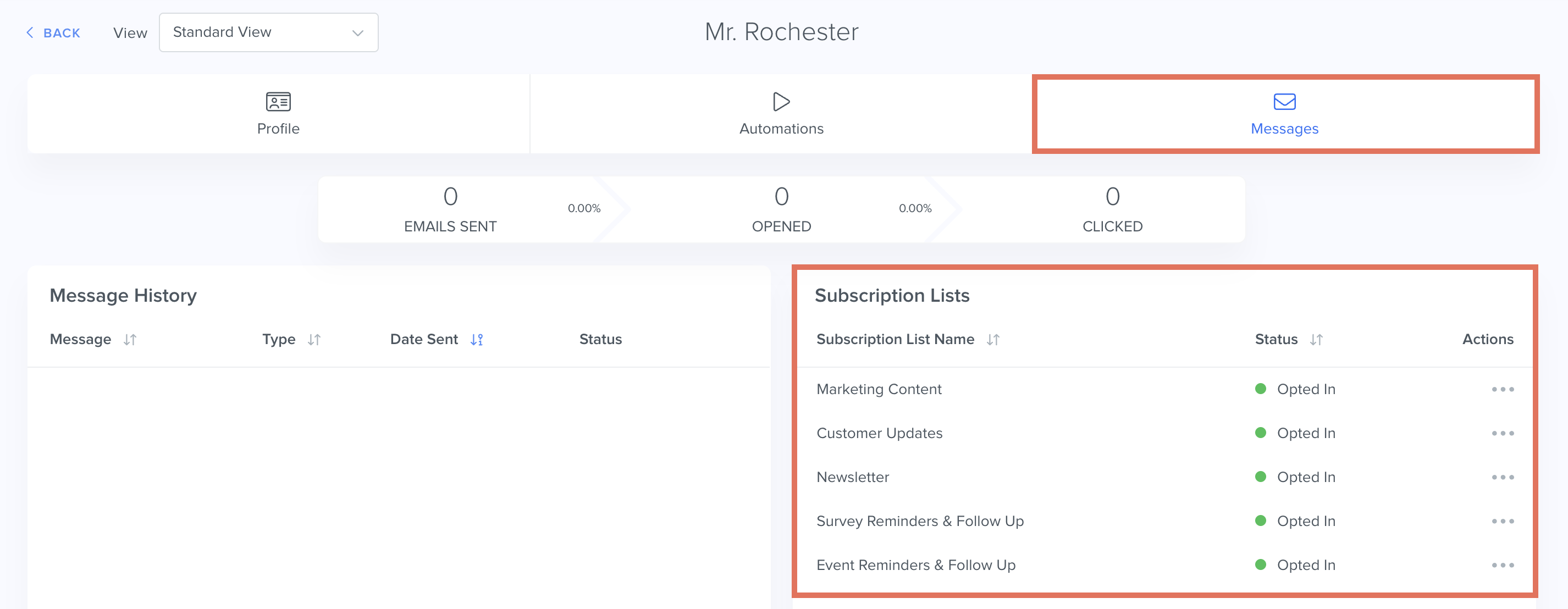Switch to the Automations tab

781,114
